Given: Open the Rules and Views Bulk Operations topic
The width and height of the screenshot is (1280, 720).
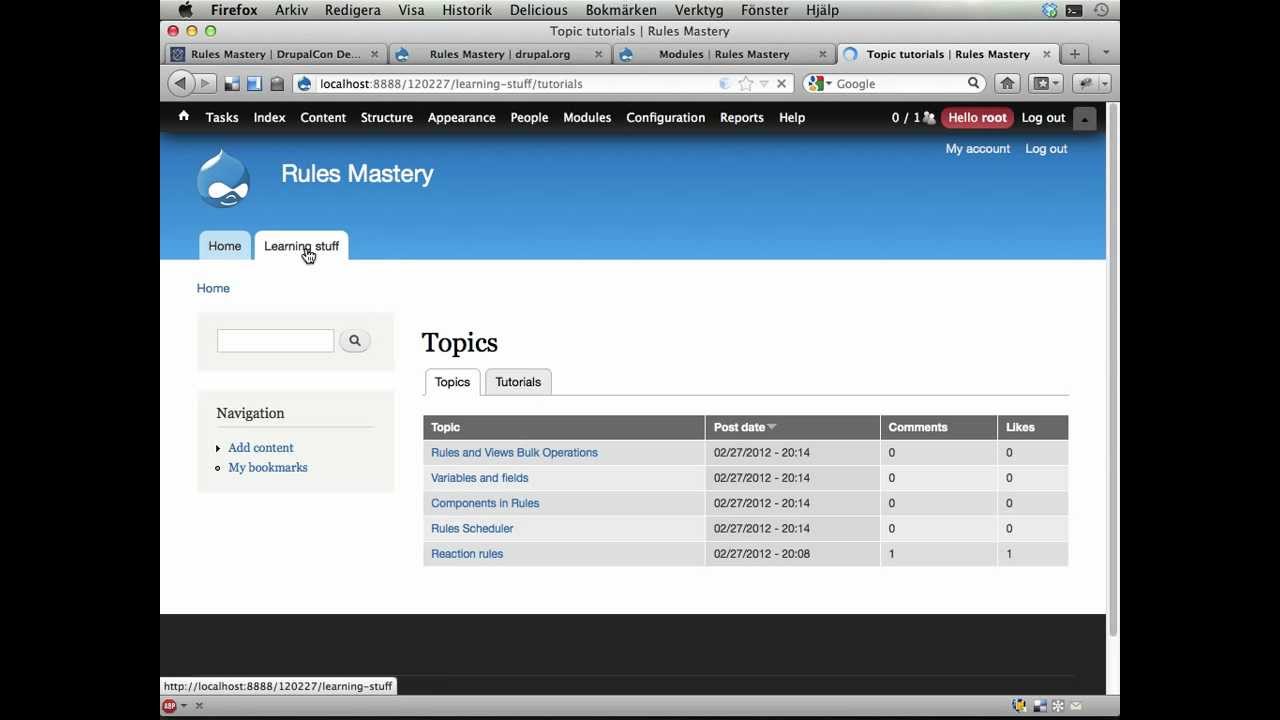Looking at the screenshot, I should click(x=514, y=453).
